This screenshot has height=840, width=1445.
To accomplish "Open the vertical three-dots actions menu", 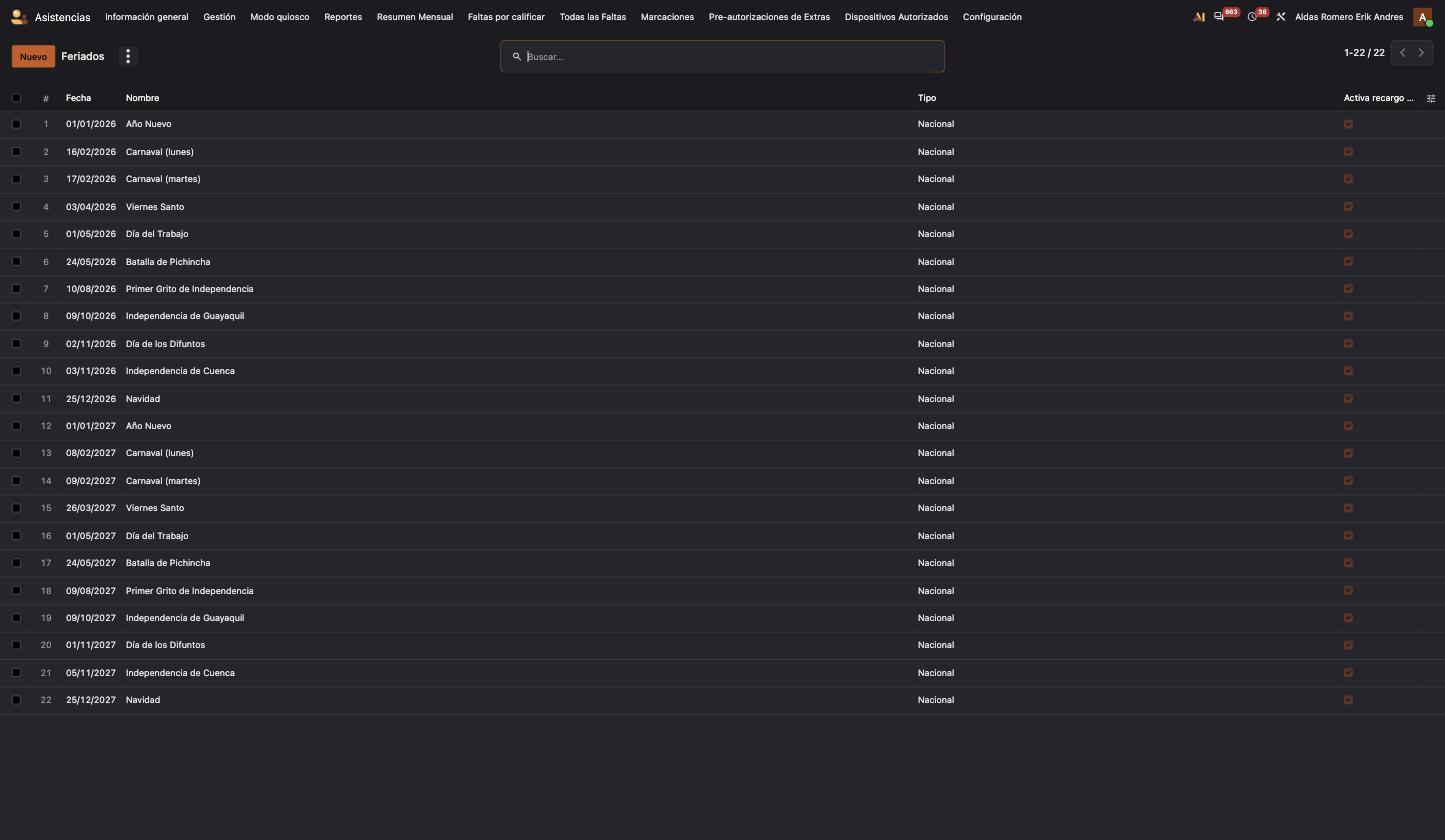I will tap(128, 56).
